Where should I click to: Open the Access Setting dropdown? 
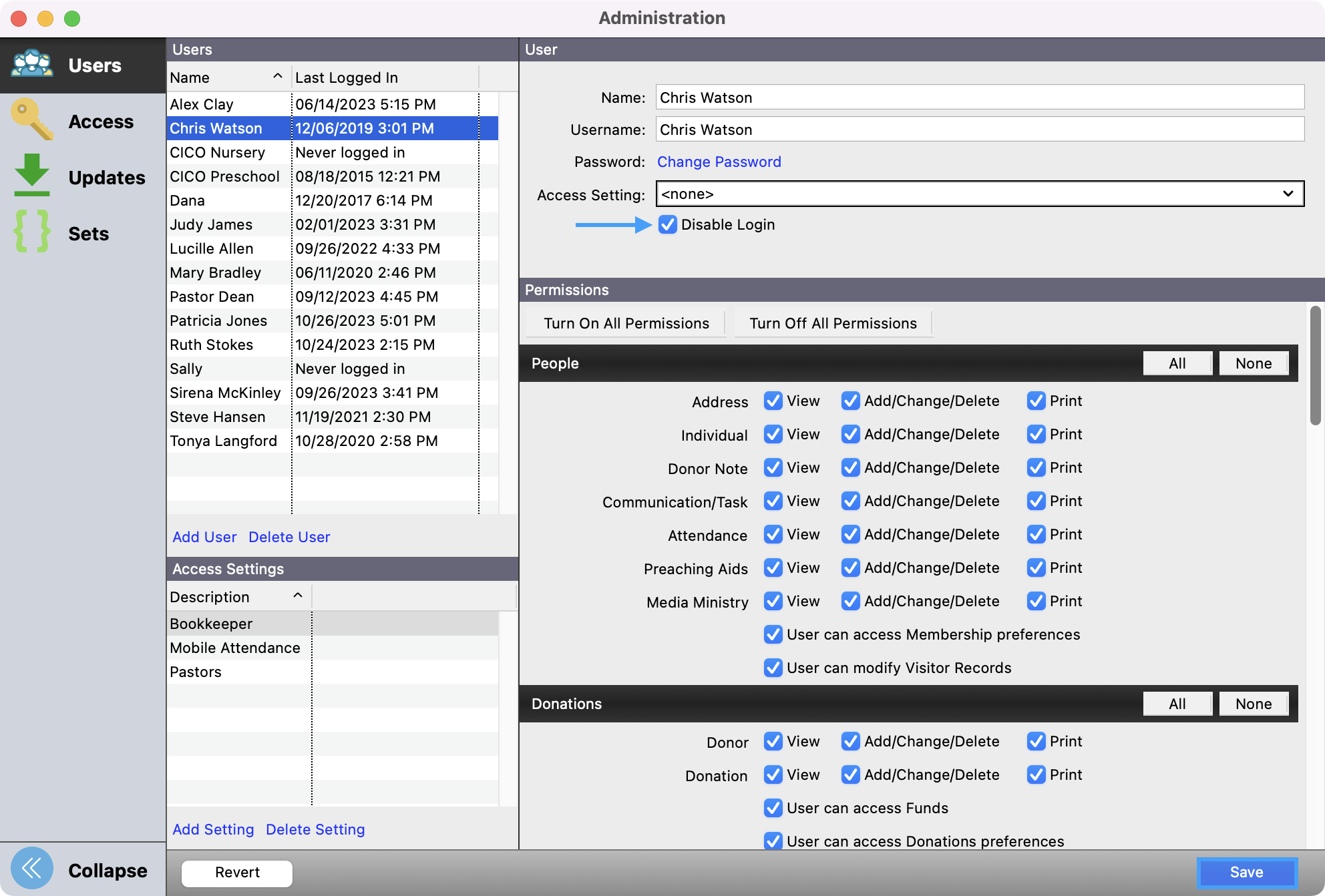pos(980,194)
